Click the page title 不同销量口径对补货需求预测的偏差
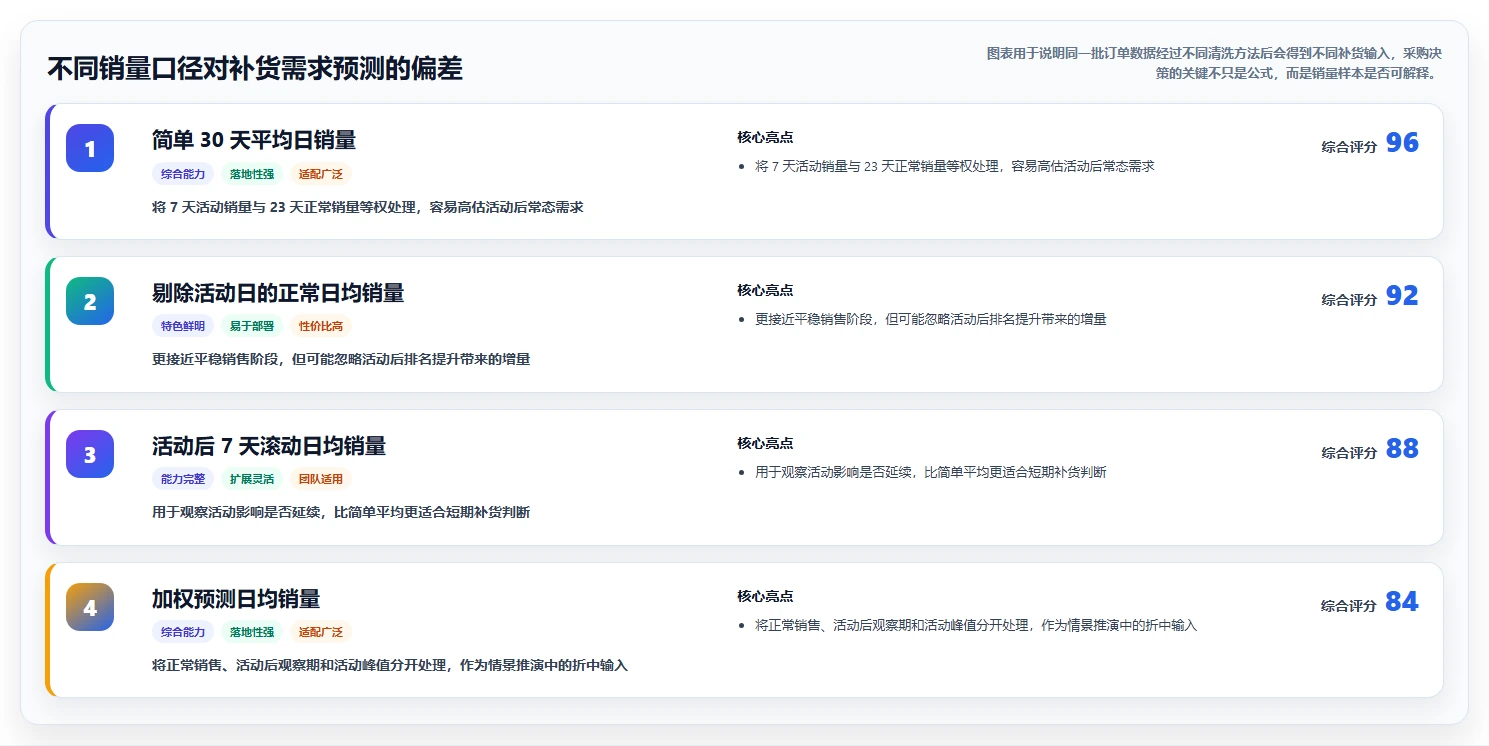 click(x=255, y=69)
